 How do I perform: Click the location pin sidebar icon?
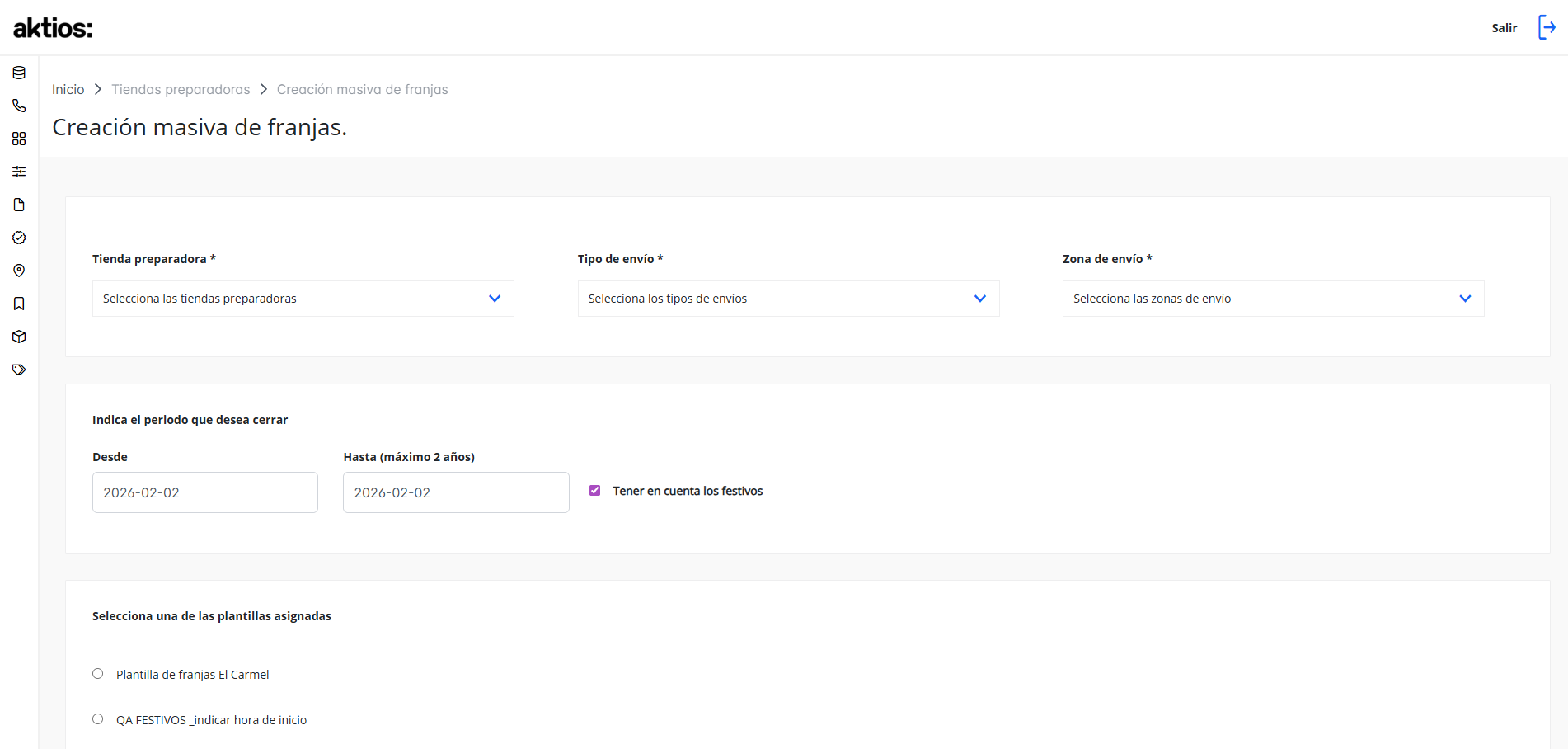tap(19, 271)
